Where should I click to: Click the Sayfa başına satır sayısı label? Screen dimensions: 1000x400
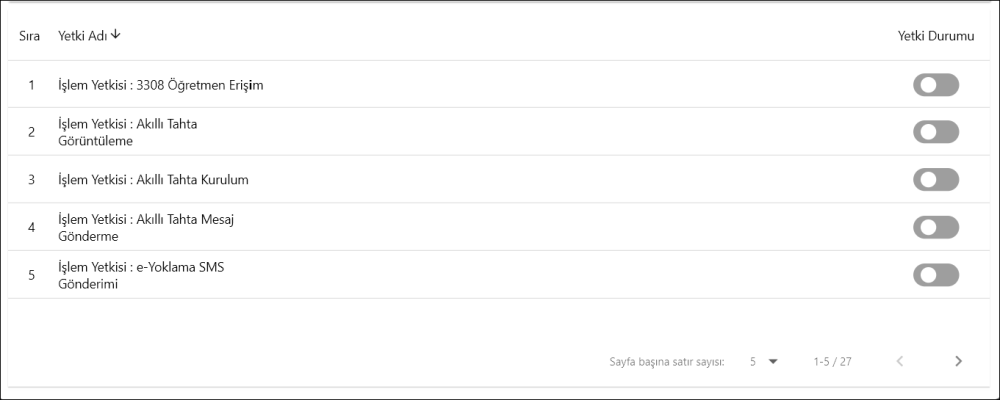coord(667,361)
